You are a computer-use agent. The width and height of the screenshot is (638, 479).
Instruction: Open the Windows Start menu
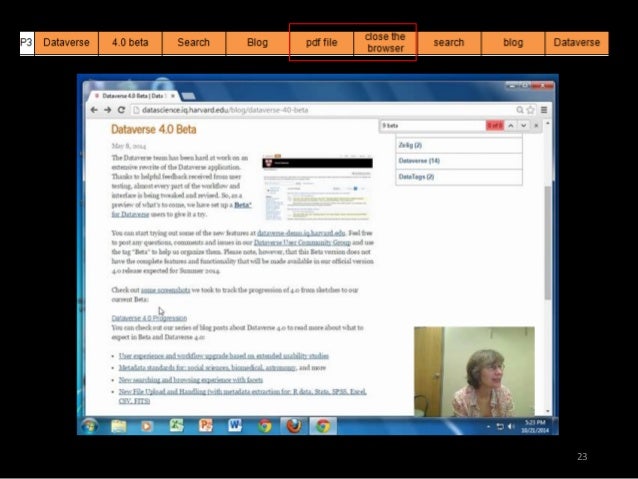[89, 426]
